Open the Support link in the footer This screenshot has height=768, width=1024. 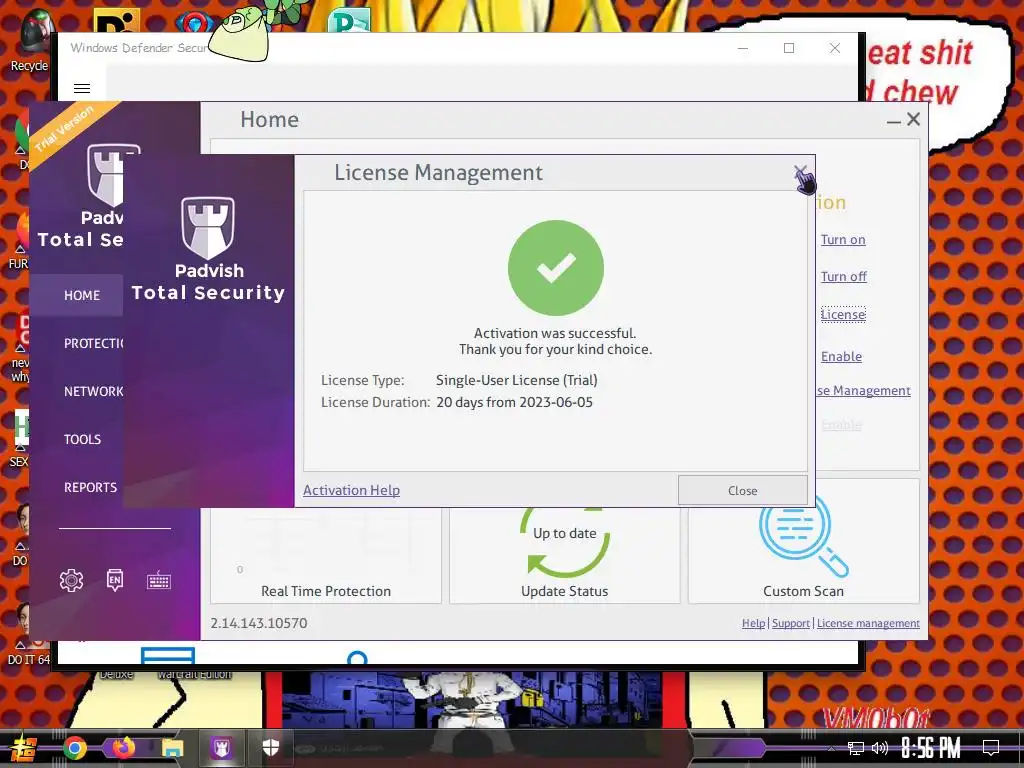791,623
